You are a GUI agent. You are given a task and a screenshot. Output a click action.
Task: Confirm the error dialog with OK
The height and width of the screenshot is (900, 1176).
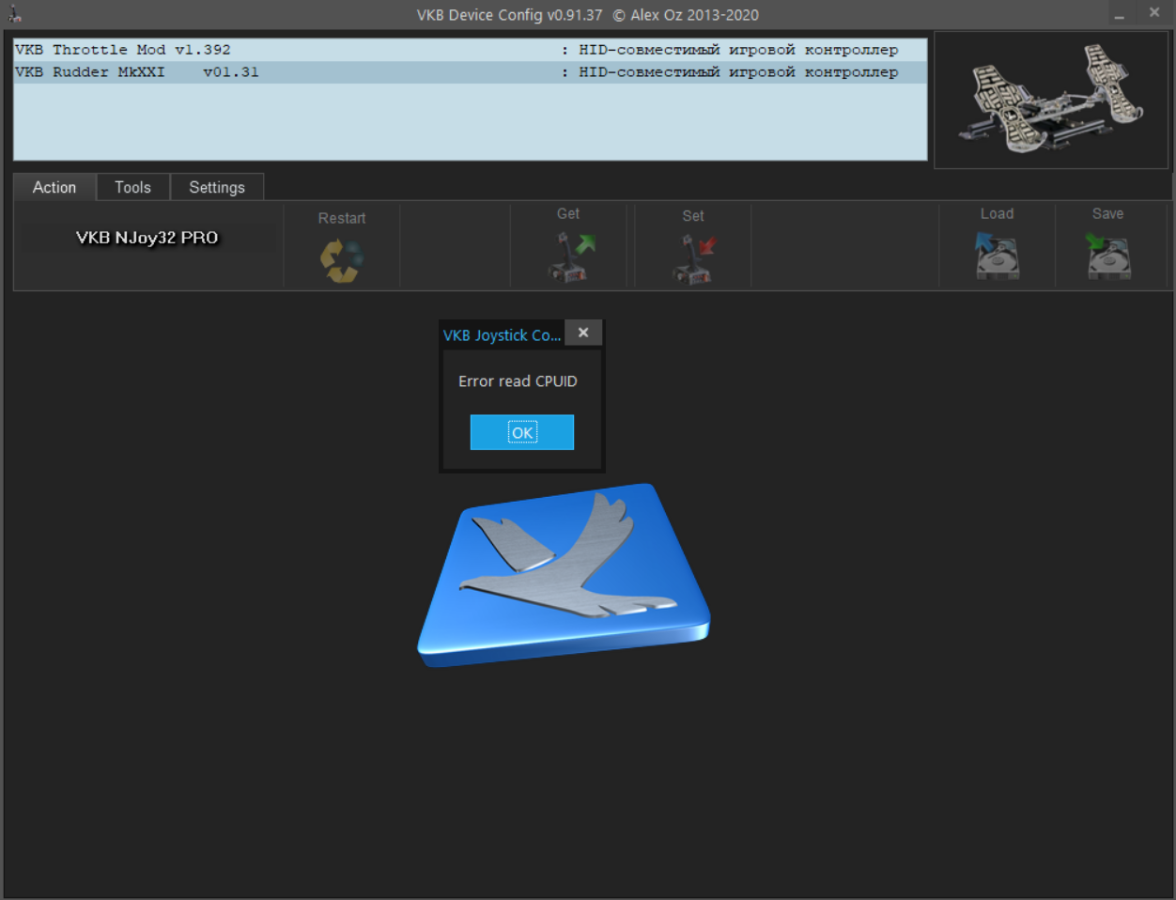[x=522, y=432]
